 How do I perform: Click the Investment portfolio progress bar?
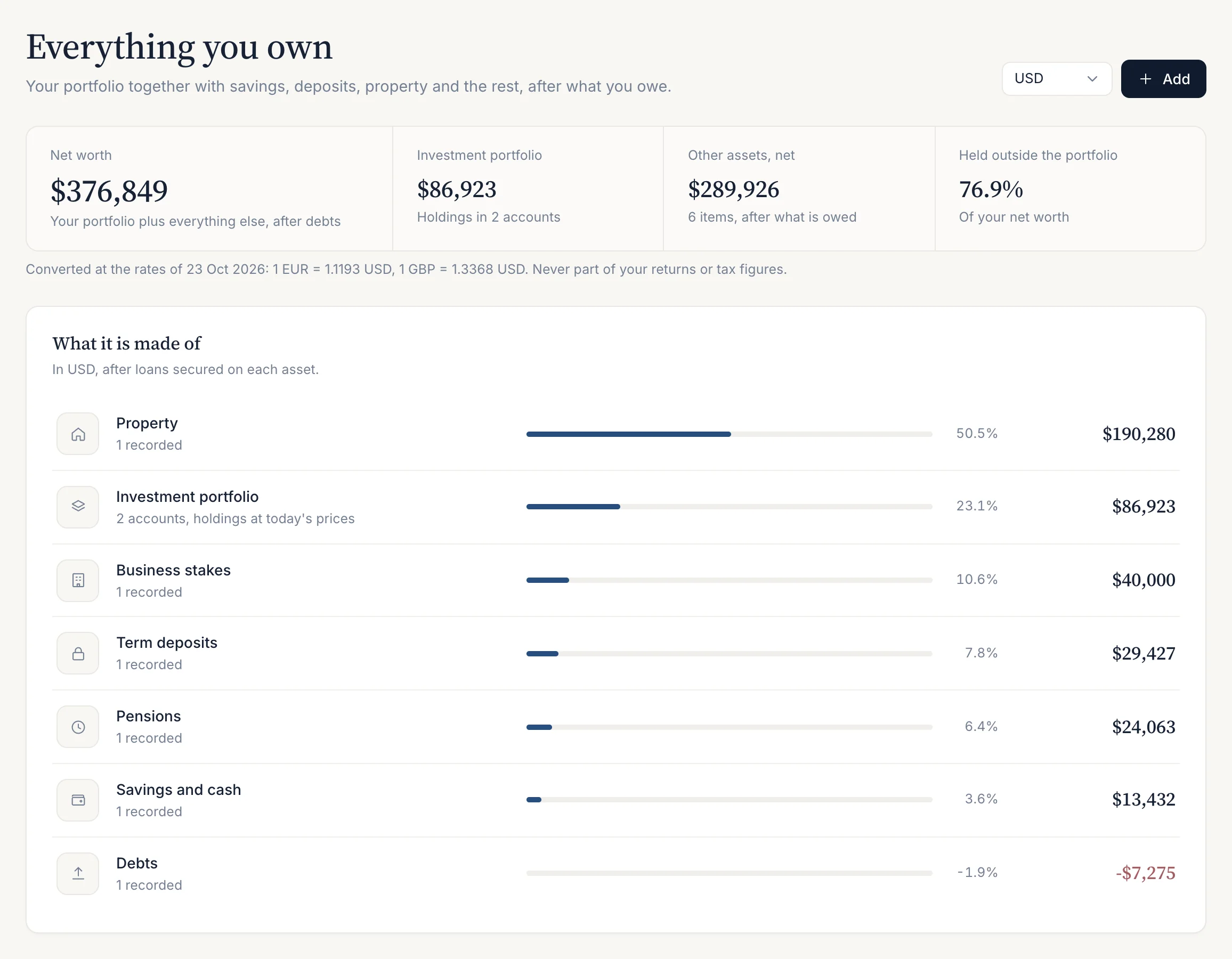729,507
